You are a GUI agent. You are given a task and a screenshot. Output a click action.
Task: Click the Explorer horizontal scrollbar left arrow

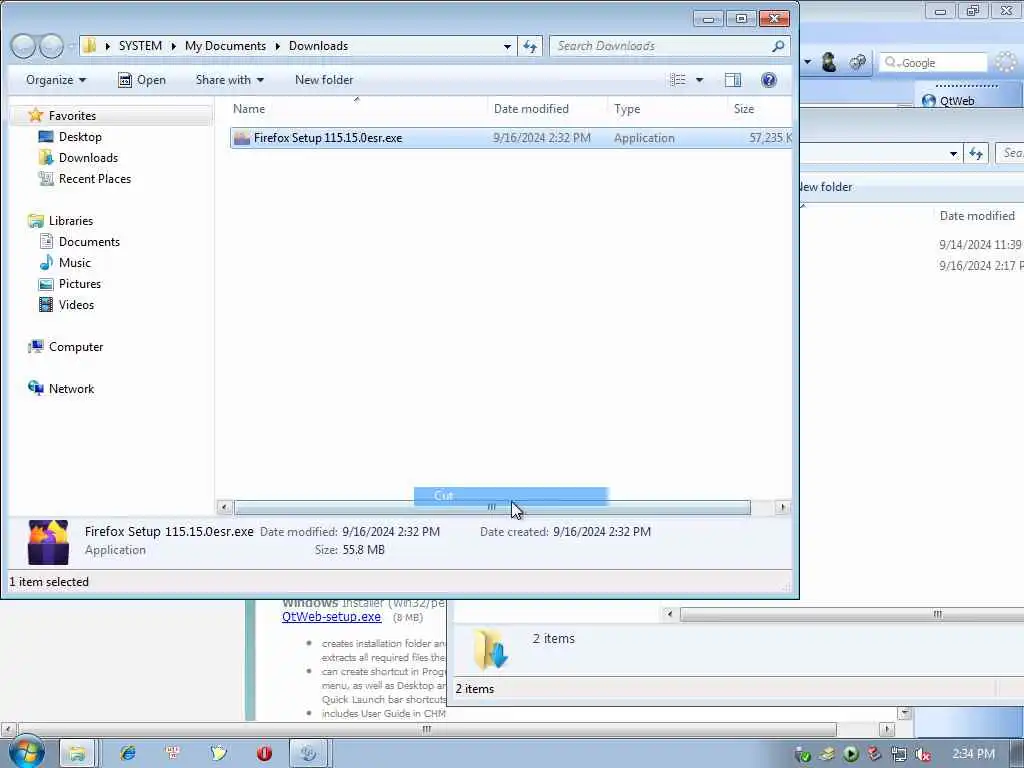(x=224, y=507)
